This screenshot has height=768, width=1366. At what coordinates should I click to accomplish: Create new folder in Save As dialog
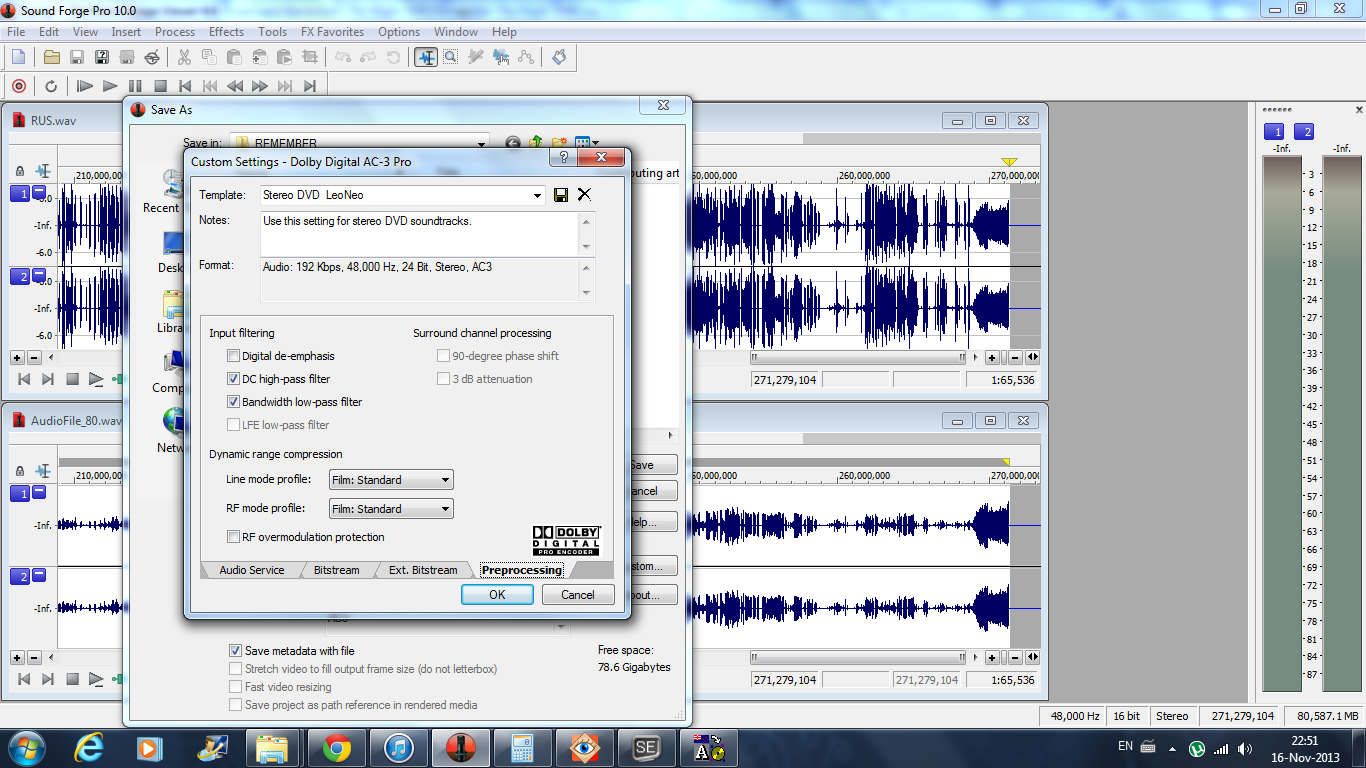pos(560,143)
